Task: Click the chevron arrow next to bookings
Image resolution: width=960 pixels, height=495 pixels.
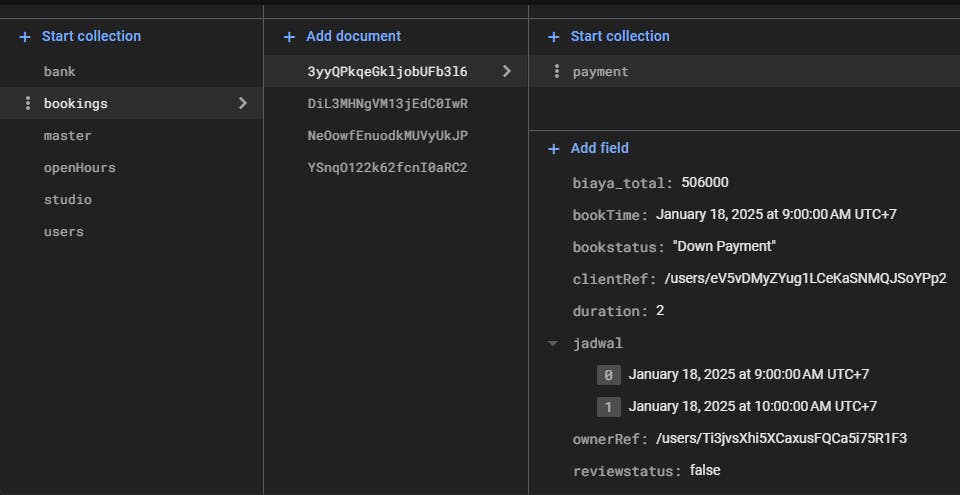Action: pyautogui.click(x=242, y=103)
